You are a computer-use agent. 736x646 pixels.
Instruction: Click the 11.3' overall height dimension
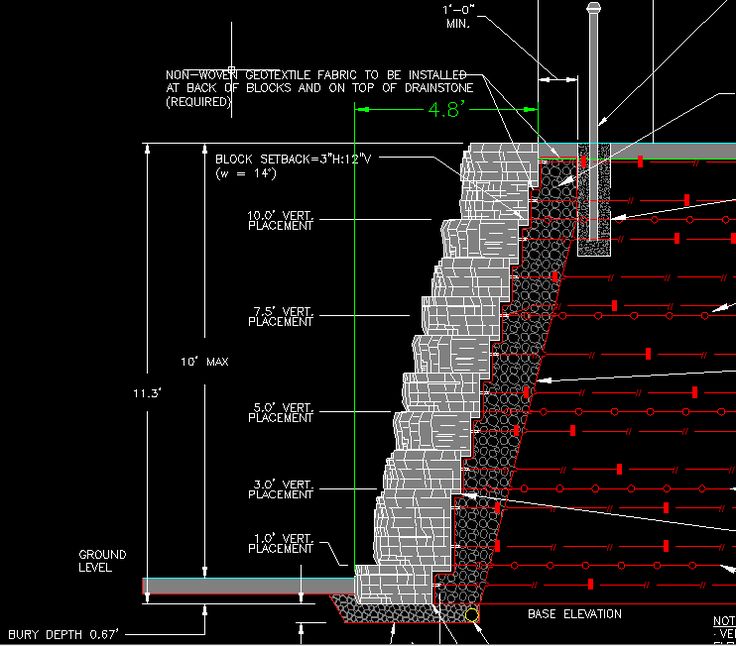(x=147, y=394)
